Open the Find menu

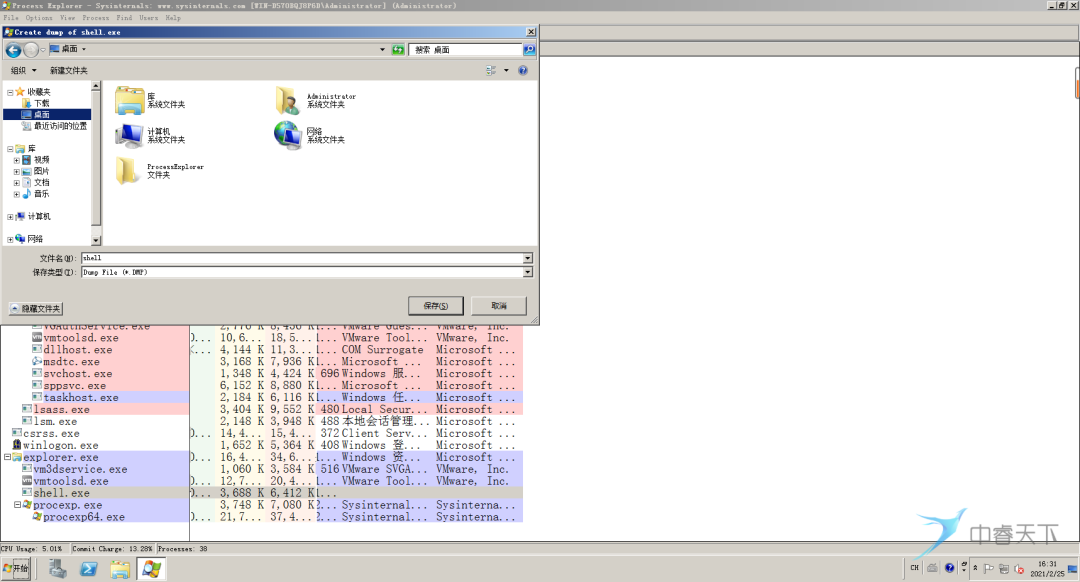(124, 18)
